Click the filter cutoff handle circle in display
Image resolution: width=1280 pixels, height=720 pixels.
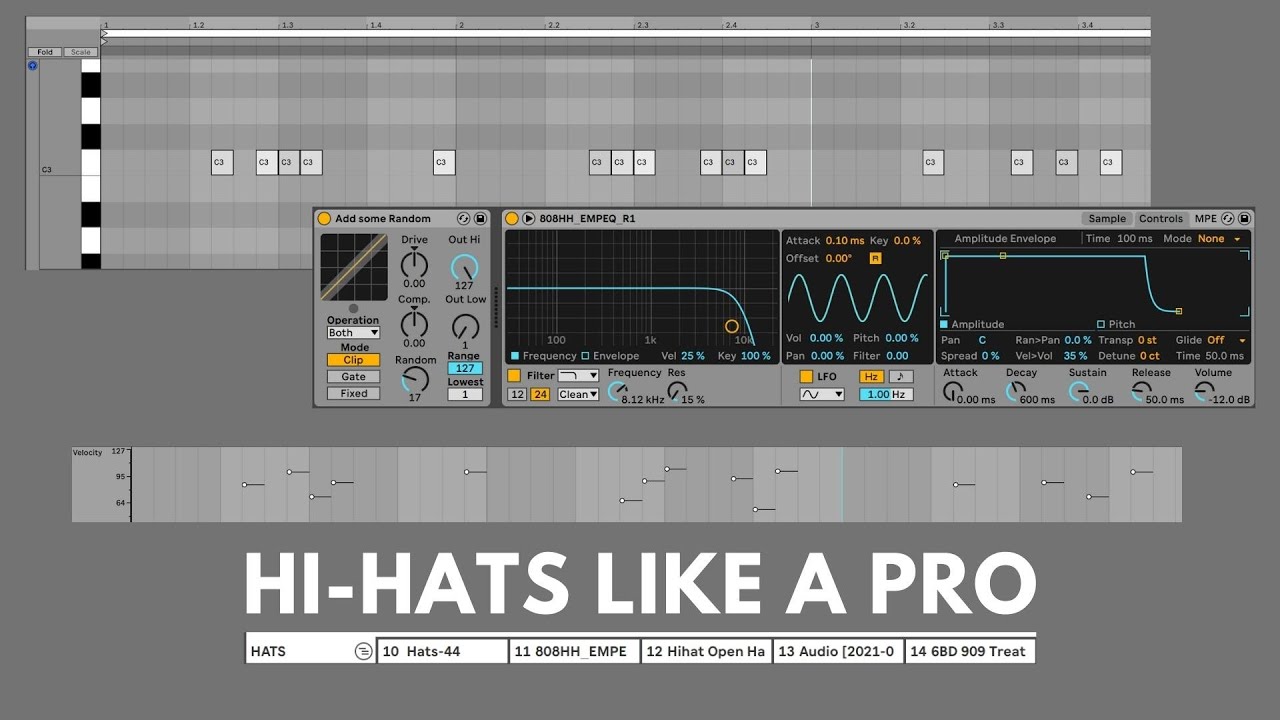coord(732,326)
